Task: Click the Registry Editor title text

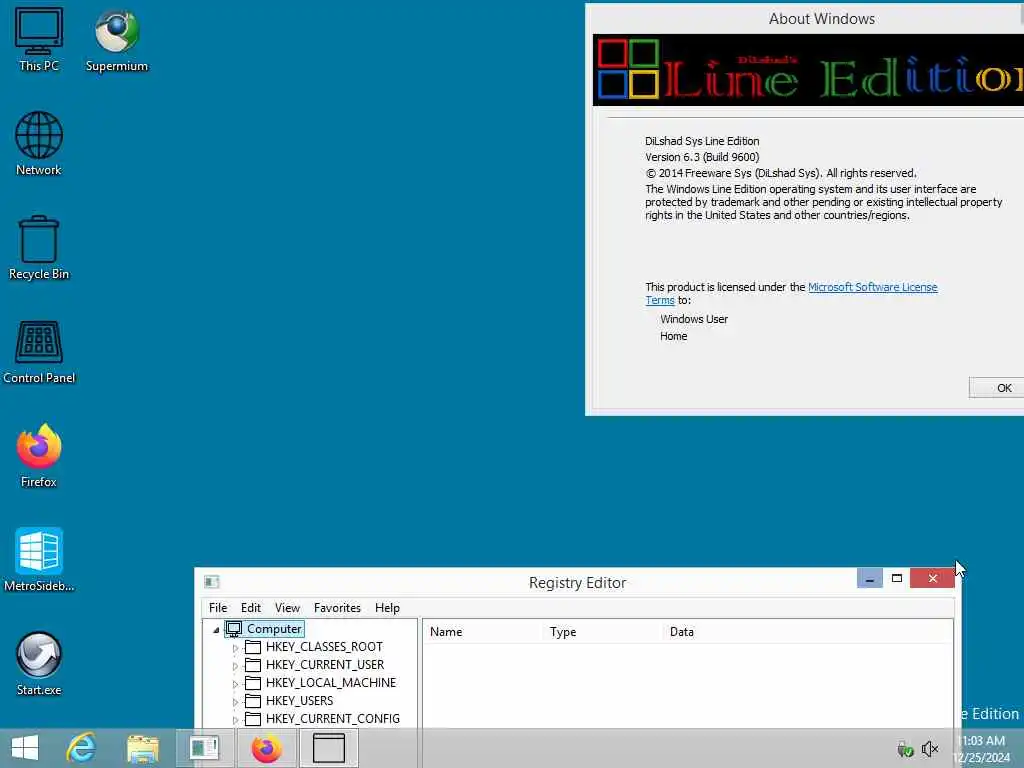Action: 577,583
